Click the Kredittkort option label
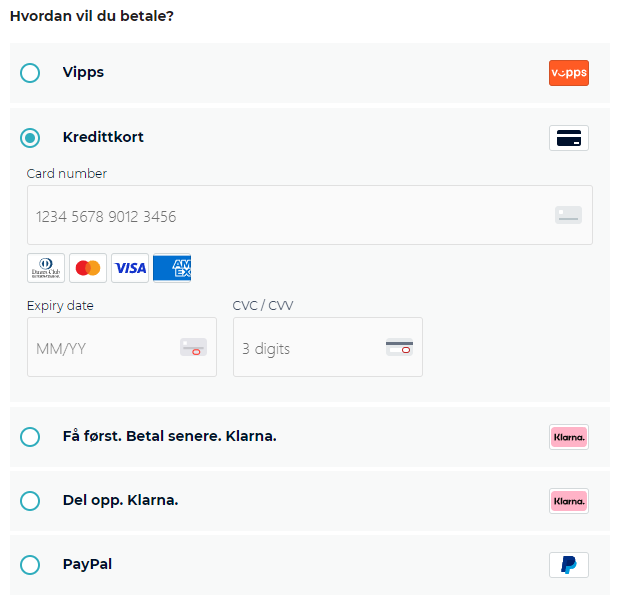619x603 pixels. click(x=103, y=137)
